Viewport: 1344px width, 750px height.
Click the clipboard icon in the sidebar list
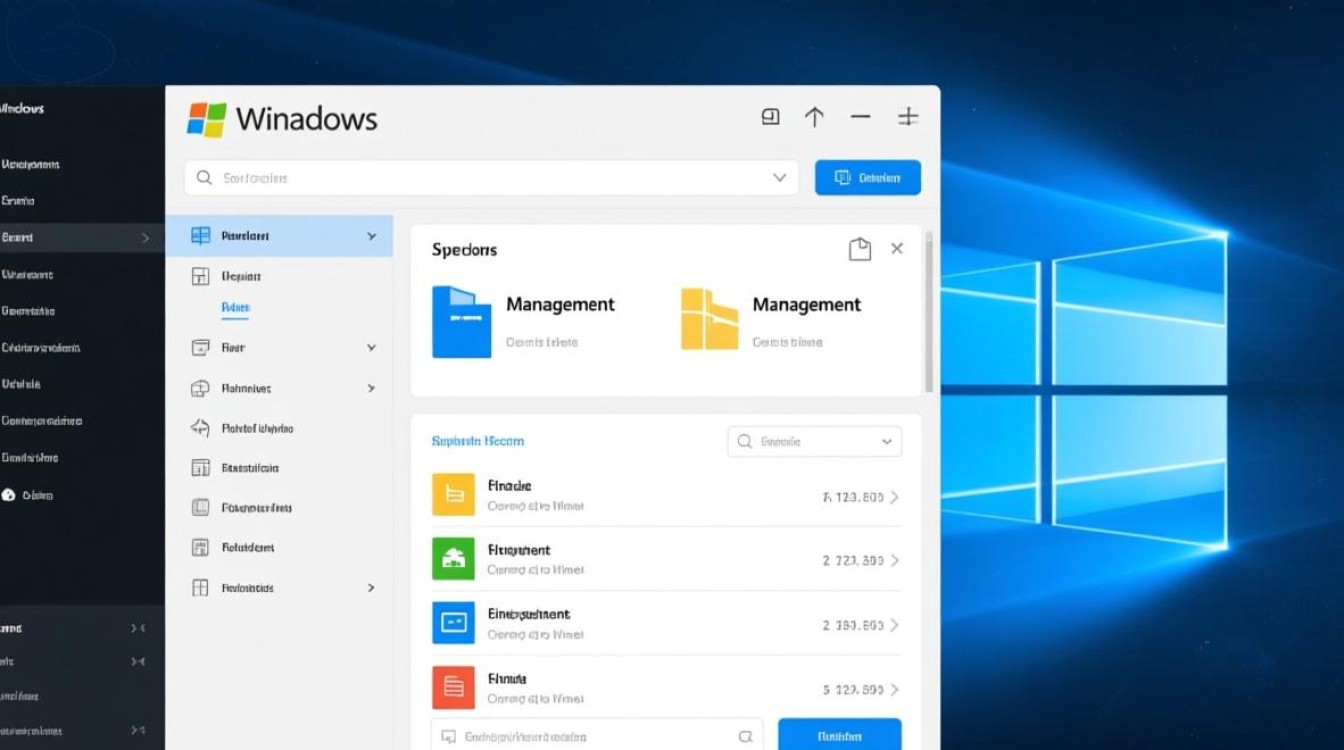tap(201, 507)
